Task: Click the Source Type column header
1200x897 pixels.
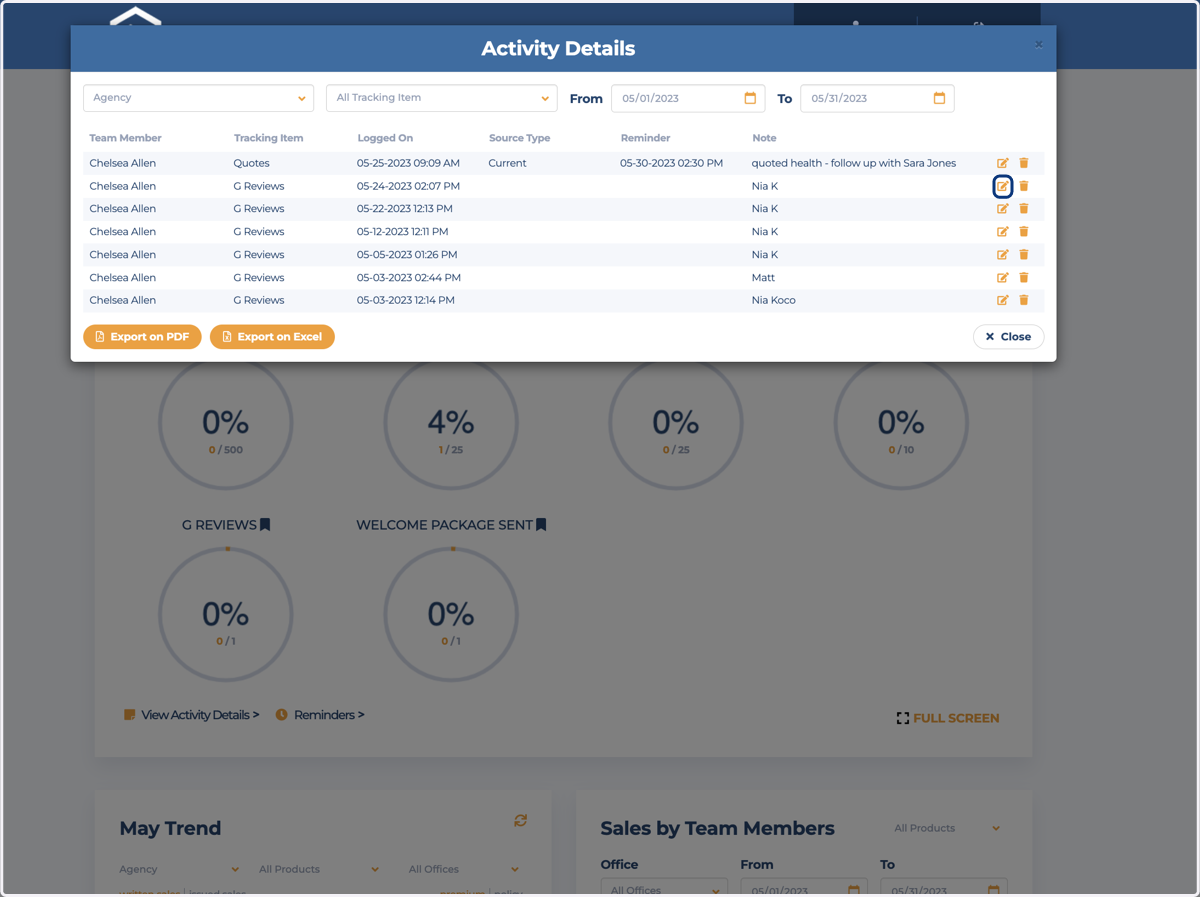Action: tap(519, 138)
